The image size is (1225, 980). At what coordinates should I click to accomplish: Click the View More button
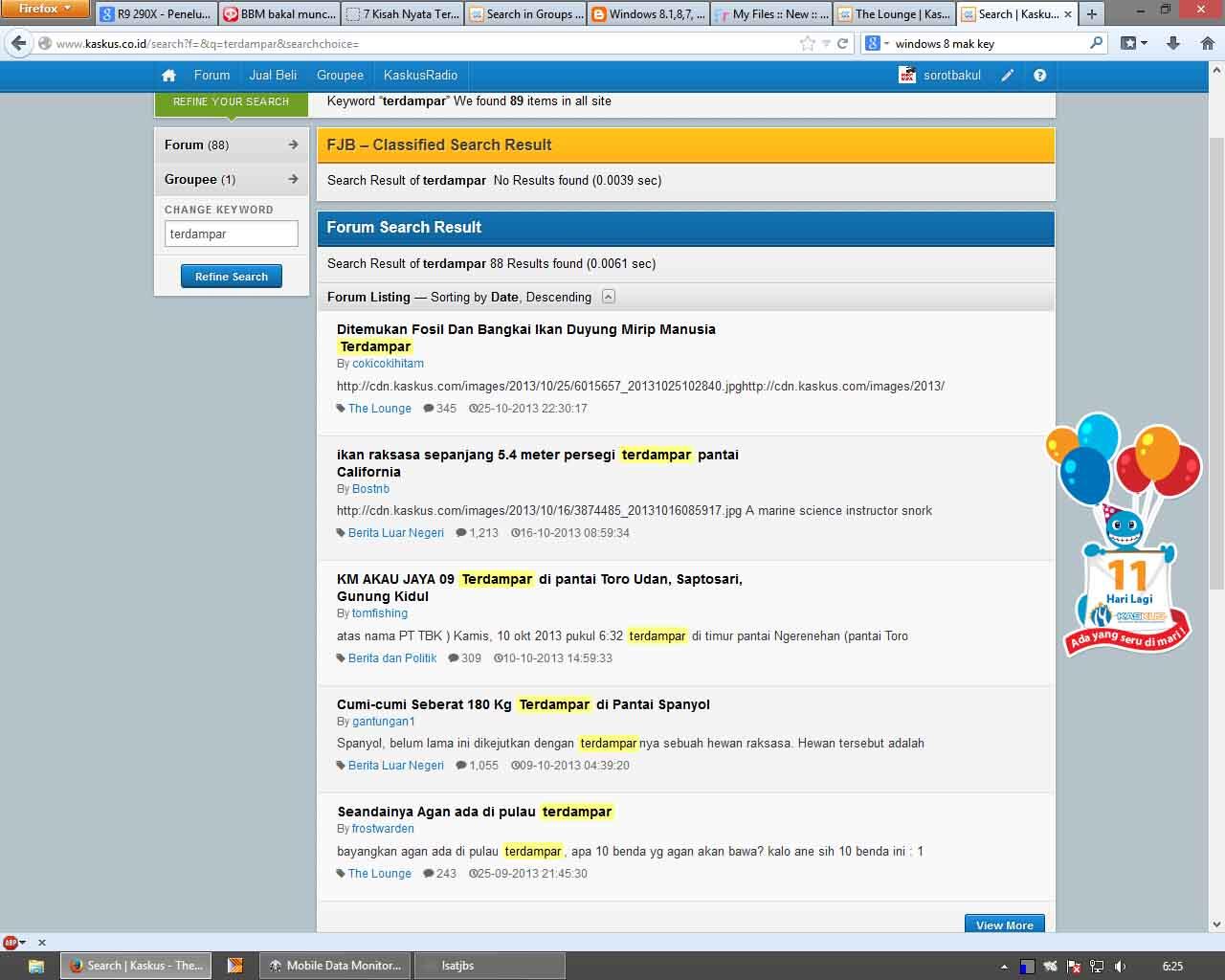click(1004, 924)
